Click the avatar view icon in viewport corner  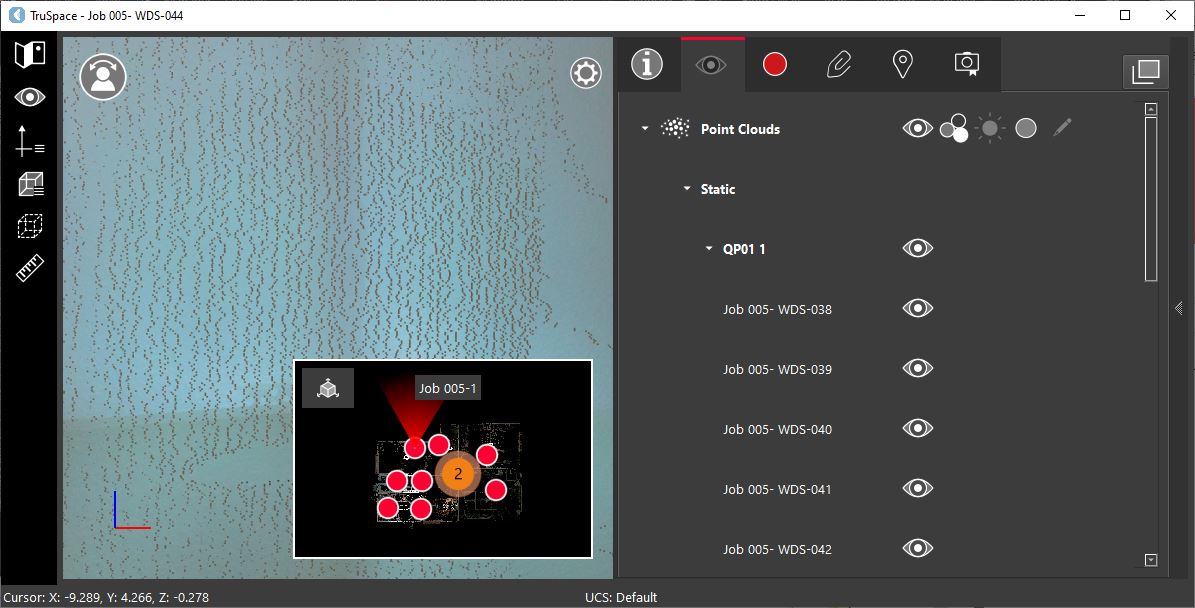[101, 77]
